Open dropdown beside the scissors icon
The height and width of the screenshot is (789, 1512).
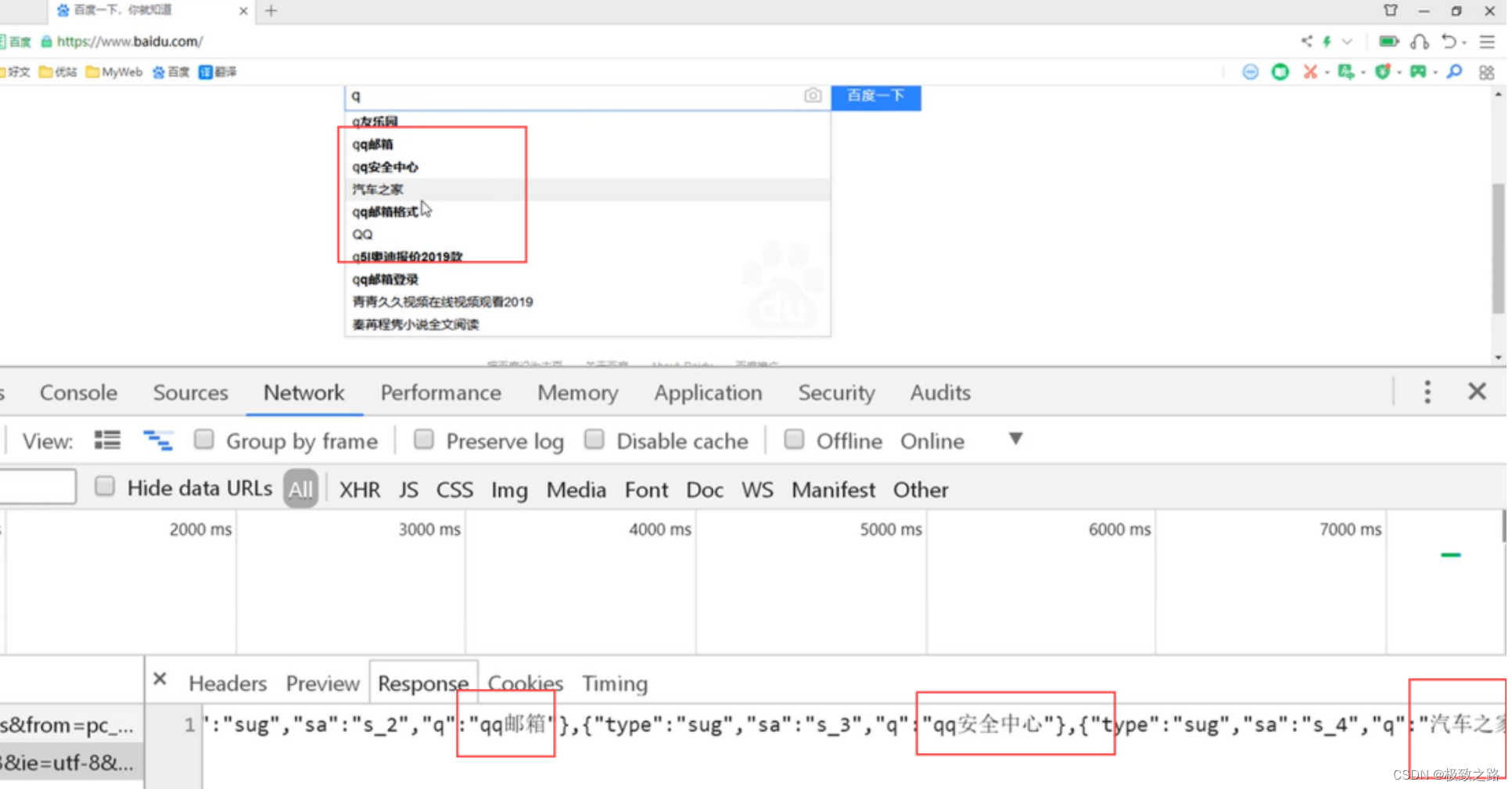[x=1327, y=74]
